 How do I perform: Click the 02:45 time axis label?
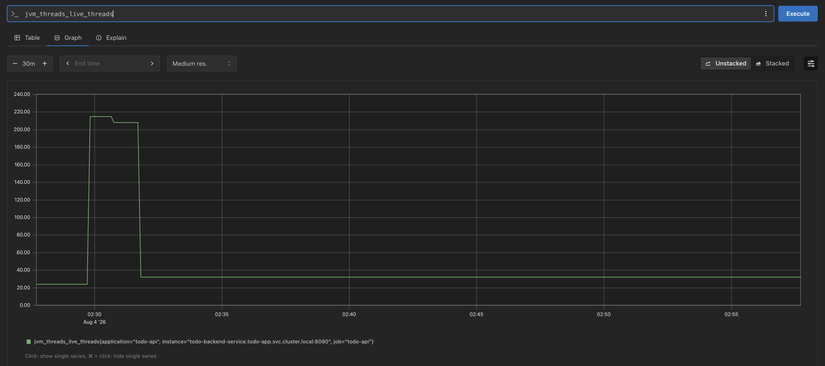point(477,314)
